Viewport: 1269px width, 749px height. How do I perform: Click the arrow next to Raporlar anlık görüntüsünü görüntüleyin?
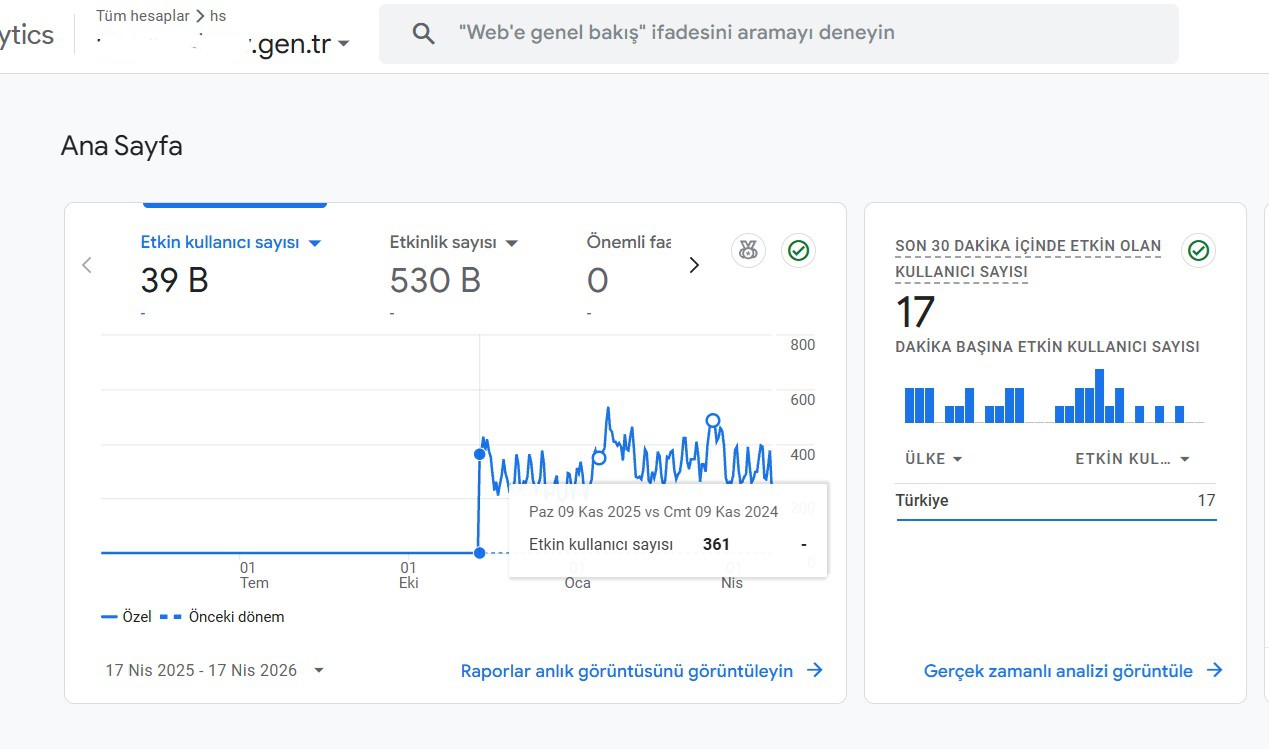point(815,671)
